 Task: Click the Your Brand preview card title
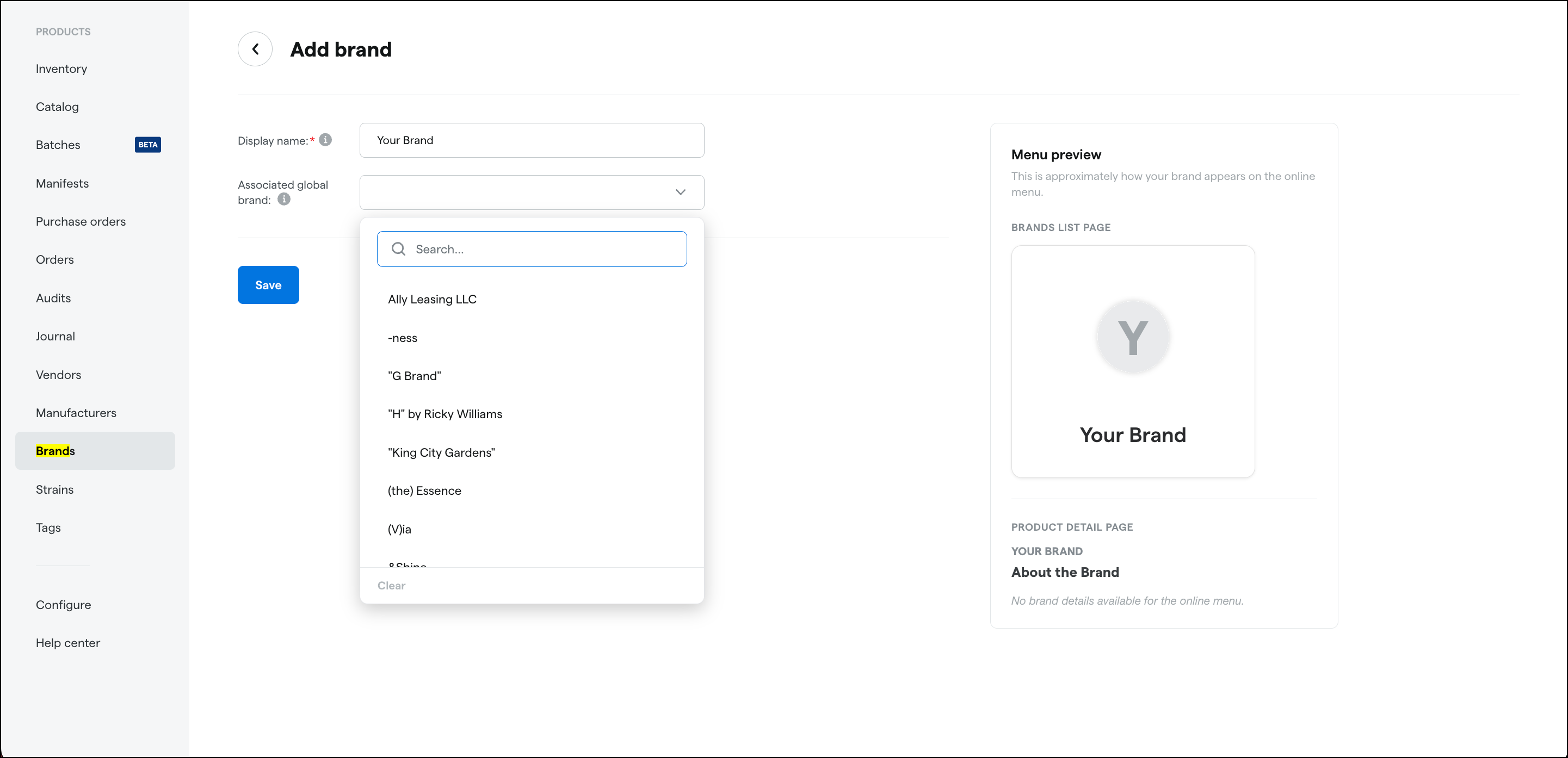[x=1133, y=435]
